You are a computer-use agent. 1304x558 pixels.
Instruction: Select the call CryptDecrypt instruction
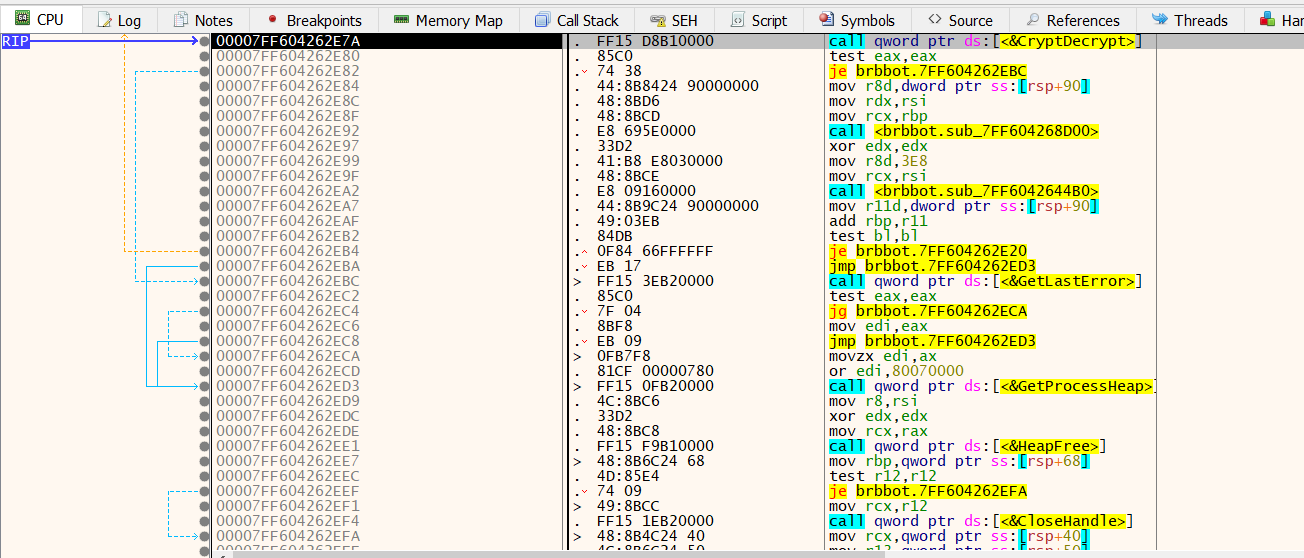click(x=984, y=41)
